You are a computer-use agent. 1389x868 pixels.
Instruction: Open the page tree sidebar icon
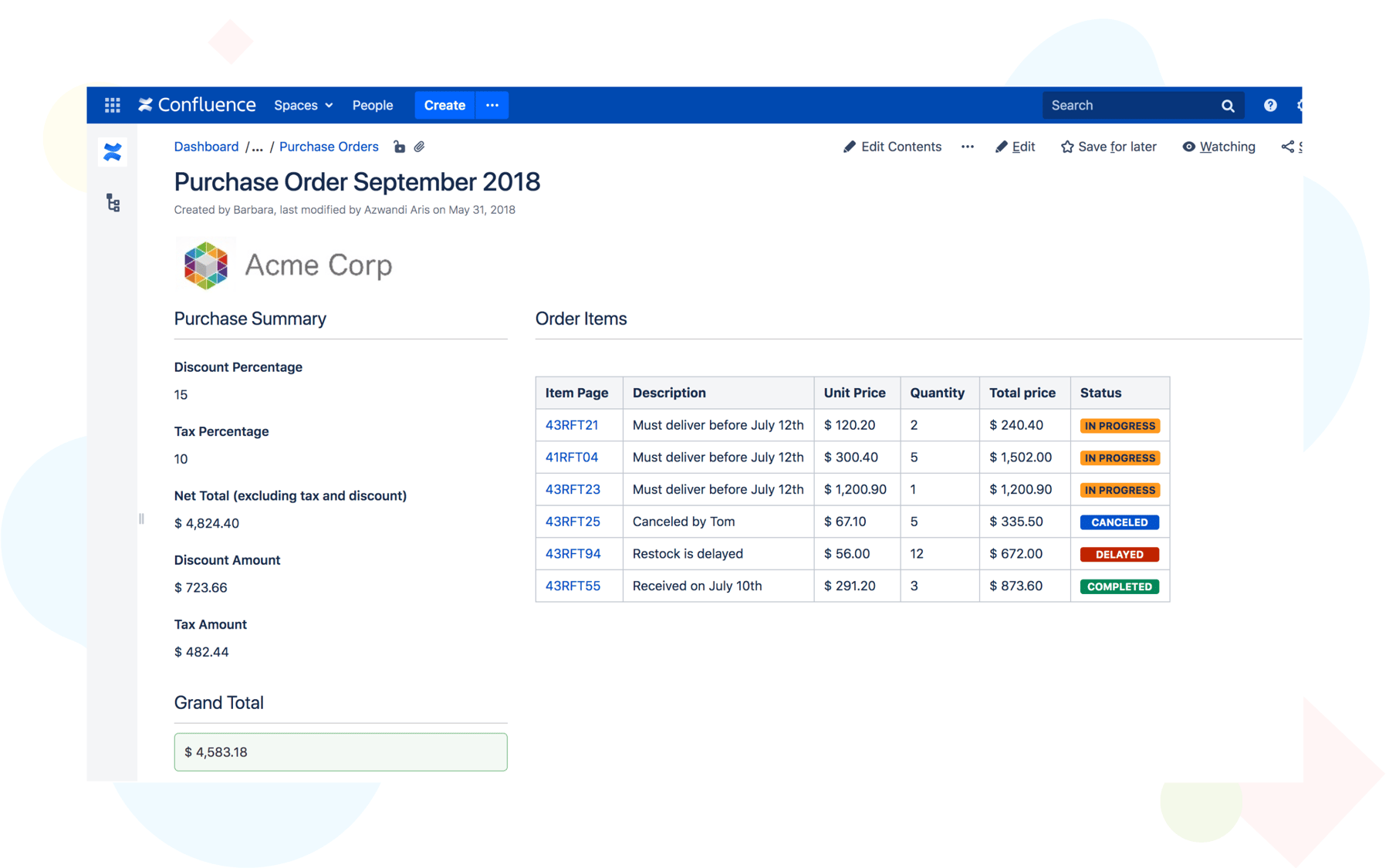(113, 203)
